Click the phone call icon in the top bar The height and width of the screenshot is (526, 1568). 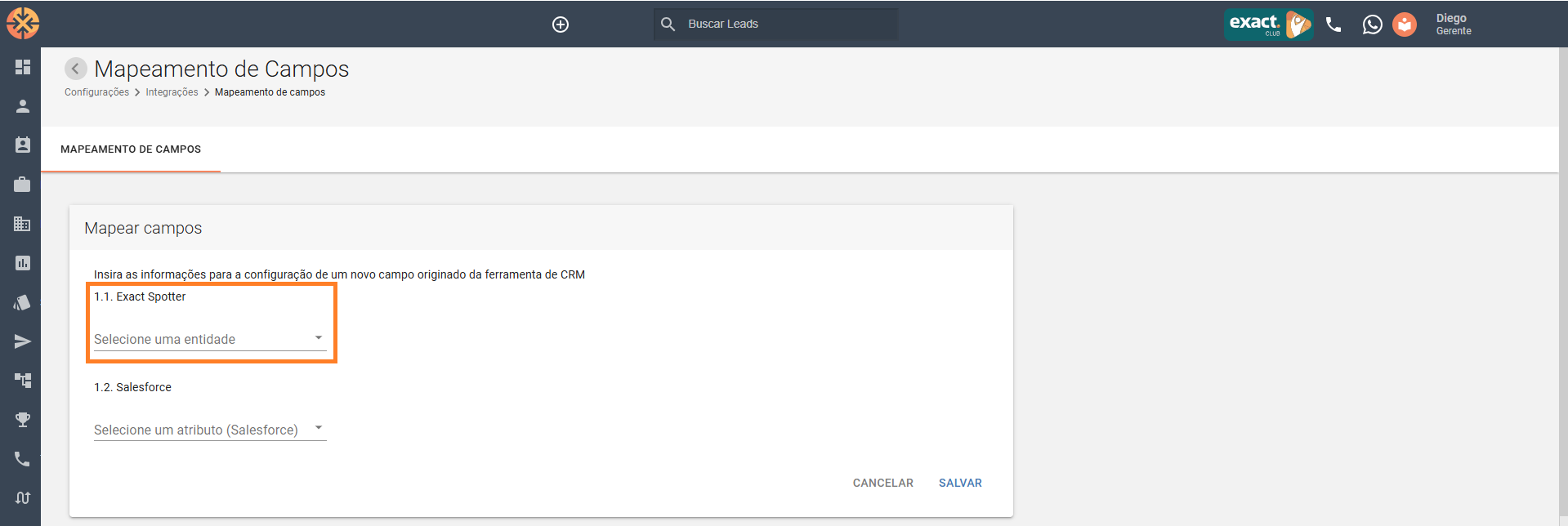point(1333,25)
